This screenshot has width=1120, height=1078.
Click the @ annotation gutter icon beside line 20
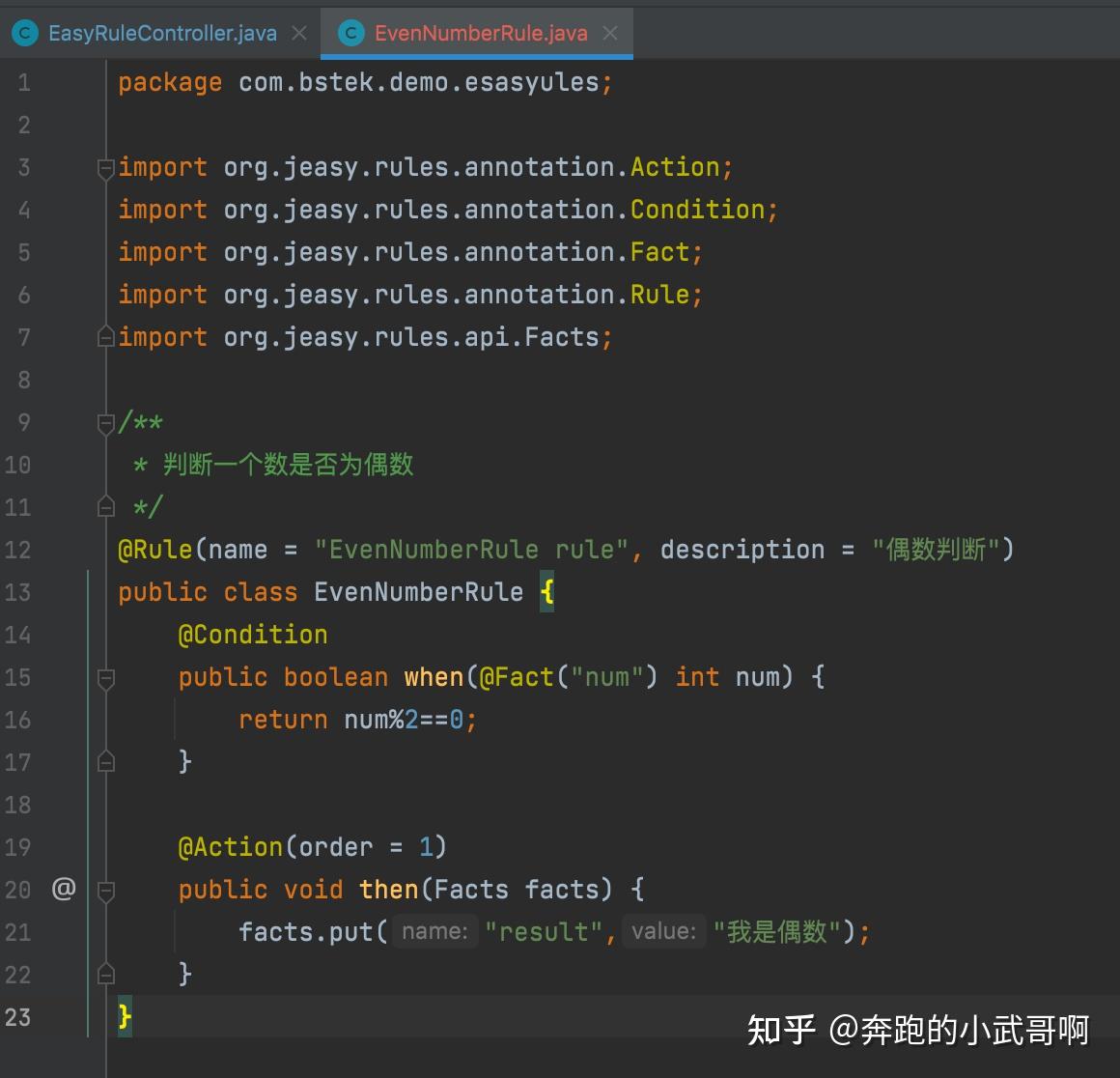pyautogui.click(x=63, y=889)
